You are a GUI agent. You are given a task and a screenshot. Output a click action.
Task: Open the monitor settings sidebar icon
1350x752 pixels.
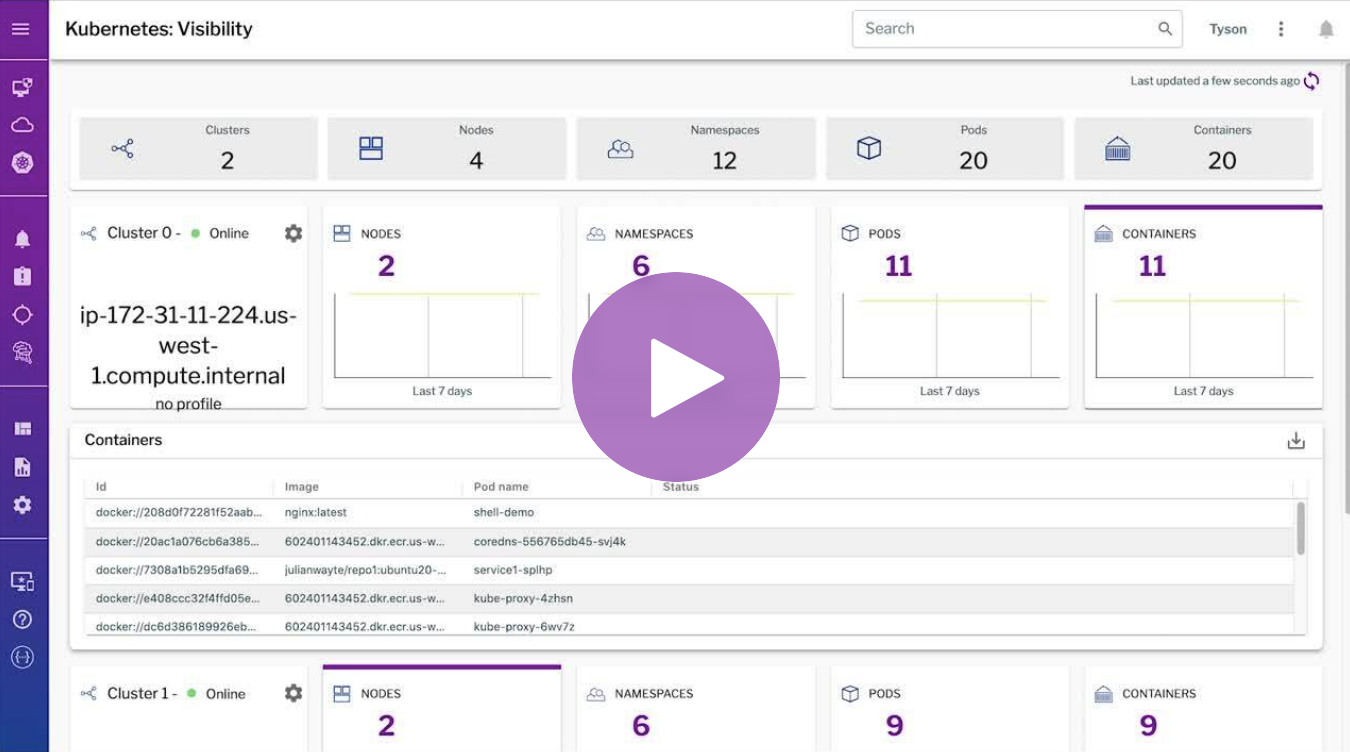pyautogui.click(x=22, y=88)
